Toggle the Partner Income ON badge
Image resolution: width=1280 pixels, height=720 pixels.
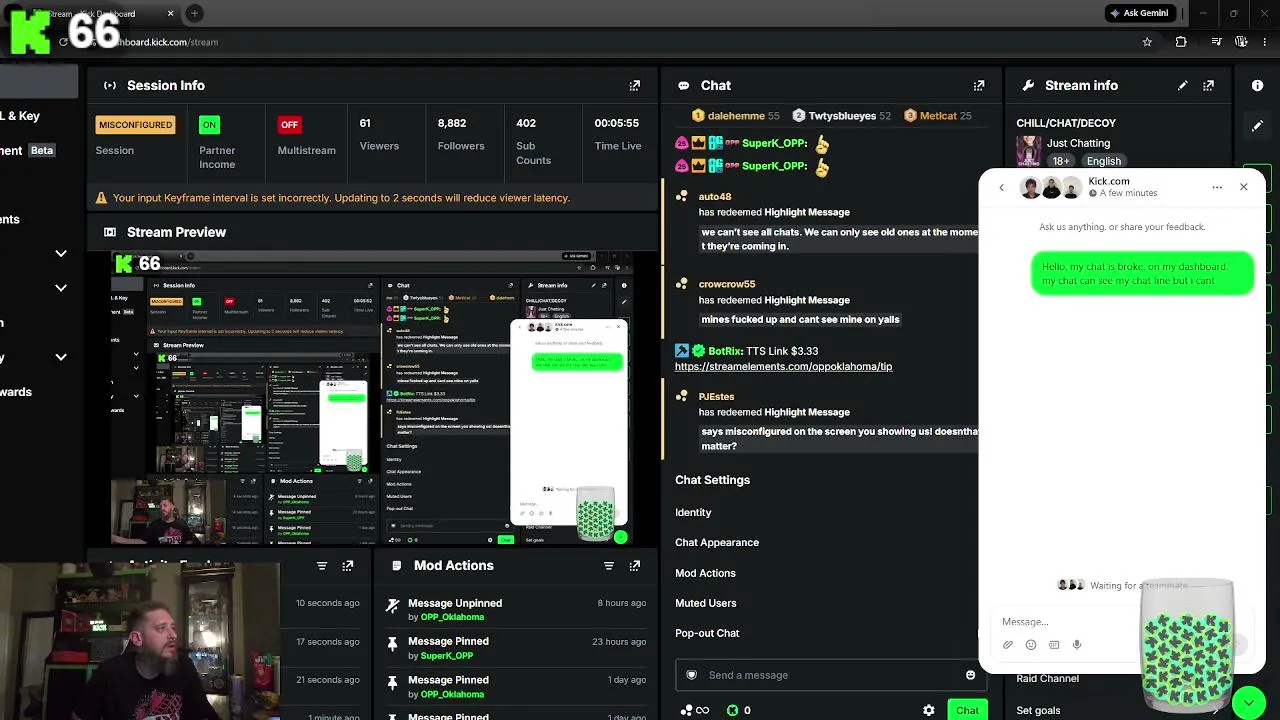[209, 125]
